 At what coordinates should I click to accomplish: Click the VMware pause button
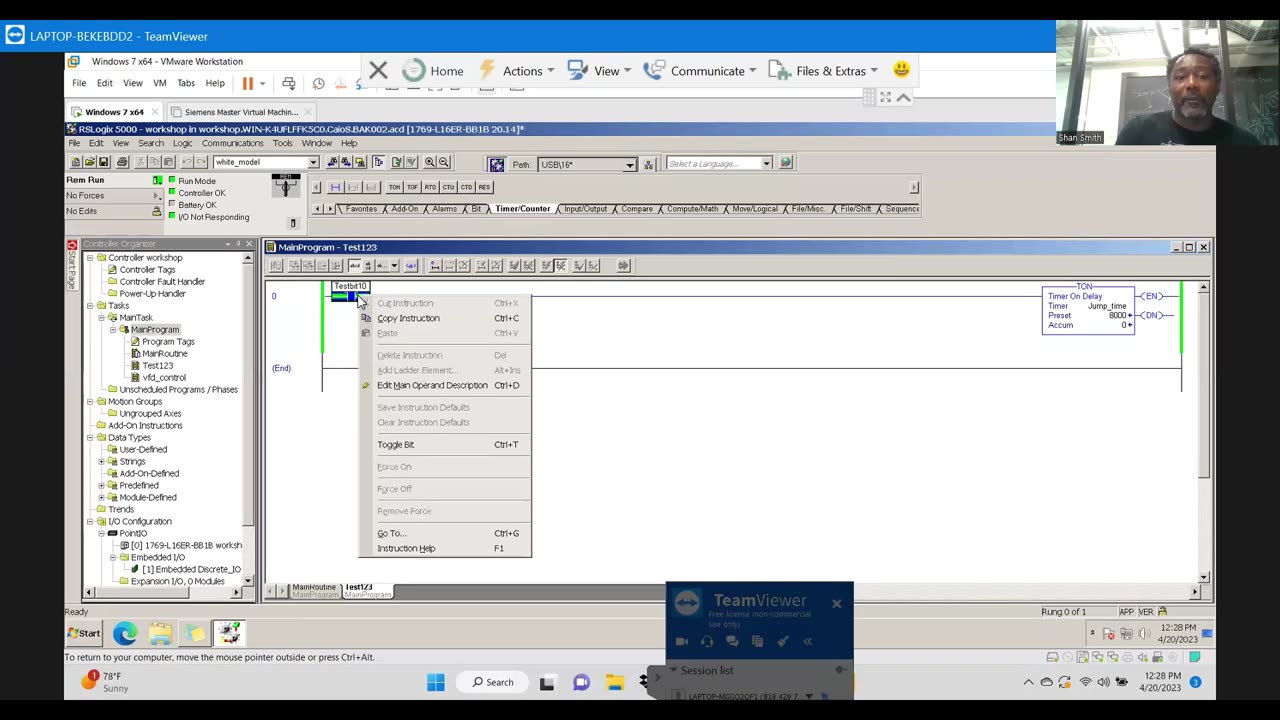click(247, 83)
